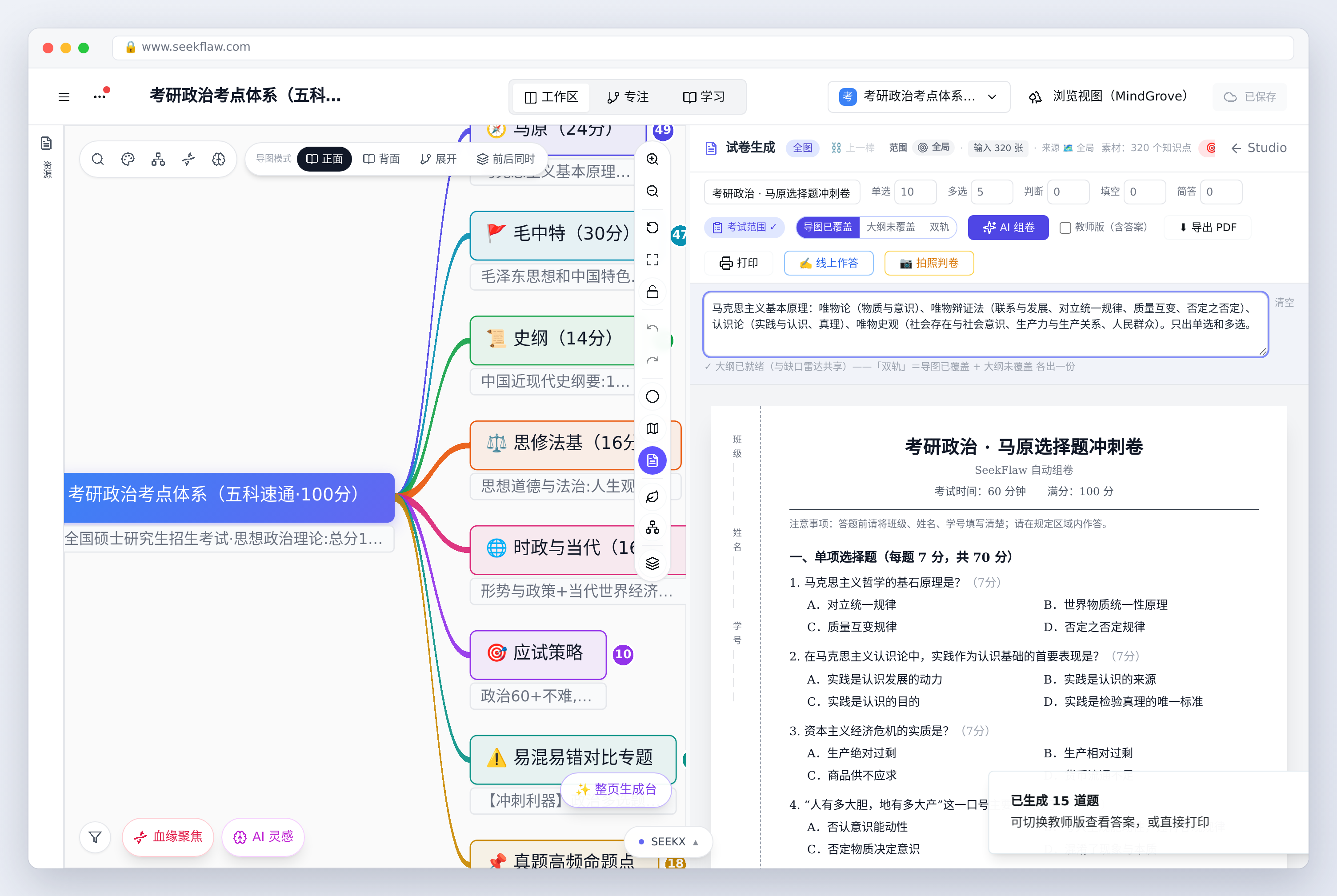Switch to the 工作区 tab
The height and width of the screenshot is (896, 1337).
pyautogui.click(x=551, y=96)
